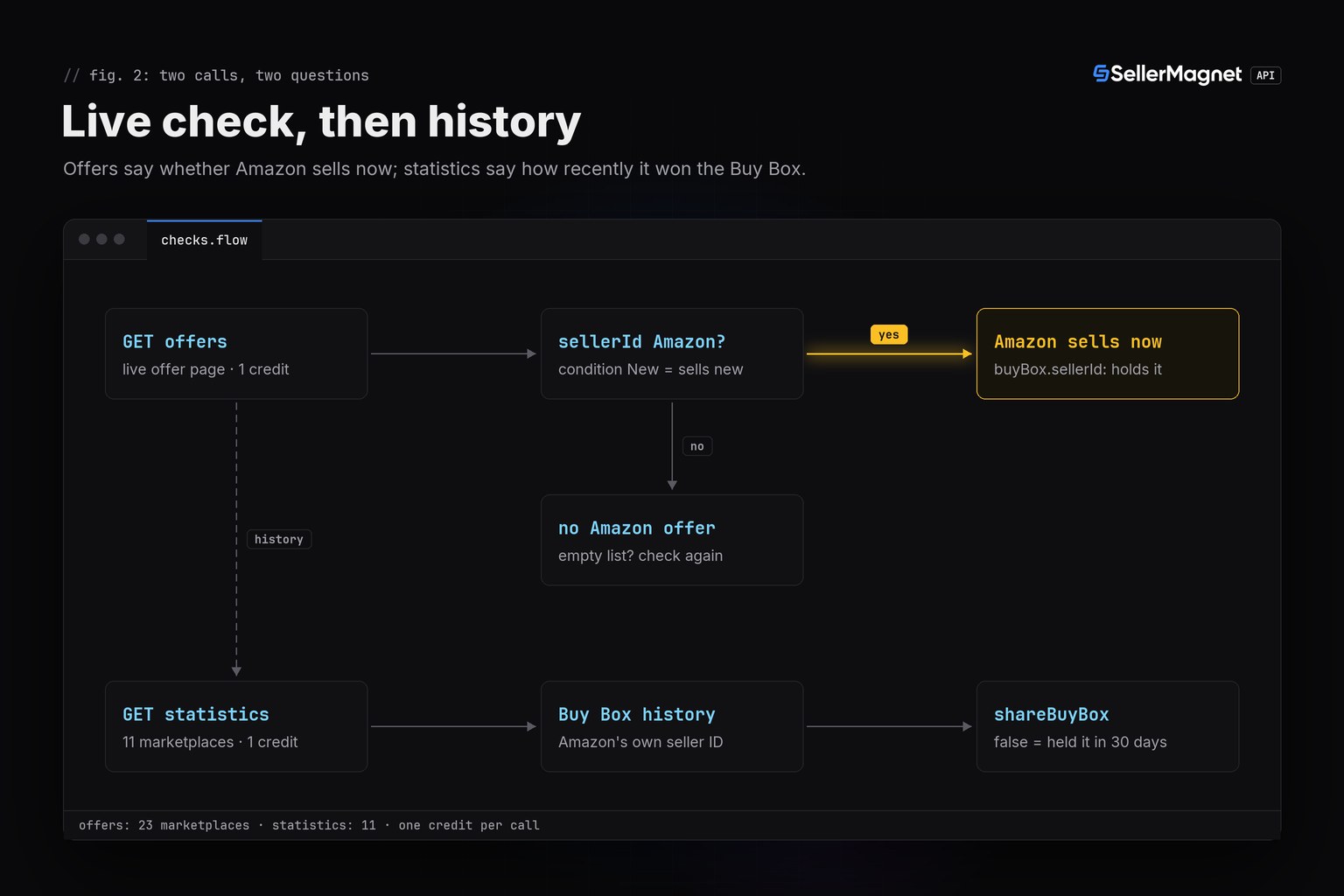Click '11 marketplaces · 1 credit' text
The height and width of the screenshot is (896, 1344).
click(x=210, y=742)
